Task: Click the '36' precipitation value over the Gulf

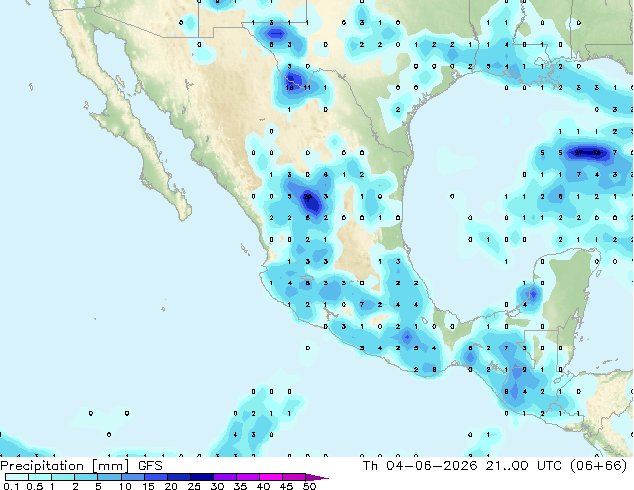Action: pyautogui.click(x=597, y=152)
